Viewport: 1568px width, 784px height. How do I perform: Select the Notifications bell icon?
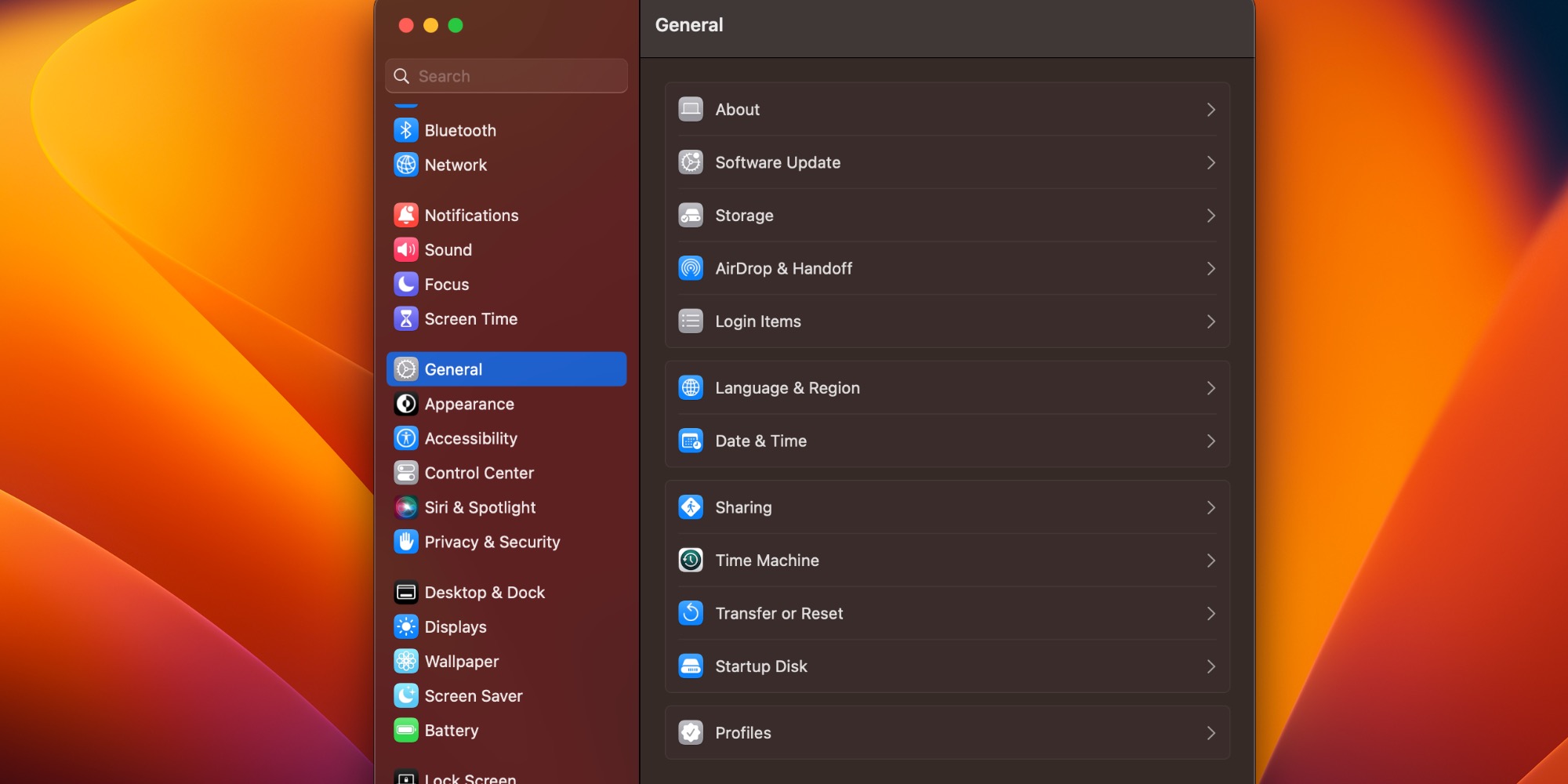[405, 215]
